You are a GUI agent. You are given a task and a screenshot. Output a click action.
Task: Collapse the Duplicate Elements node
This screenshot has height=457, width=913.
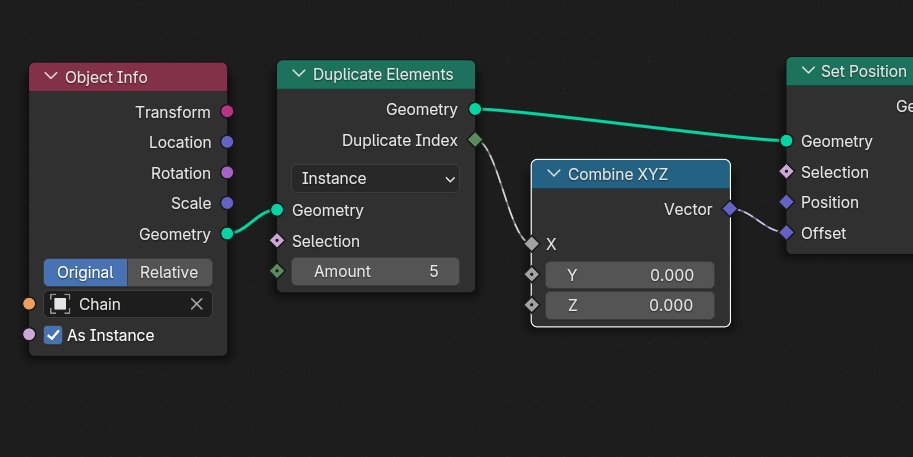[299, 73]
